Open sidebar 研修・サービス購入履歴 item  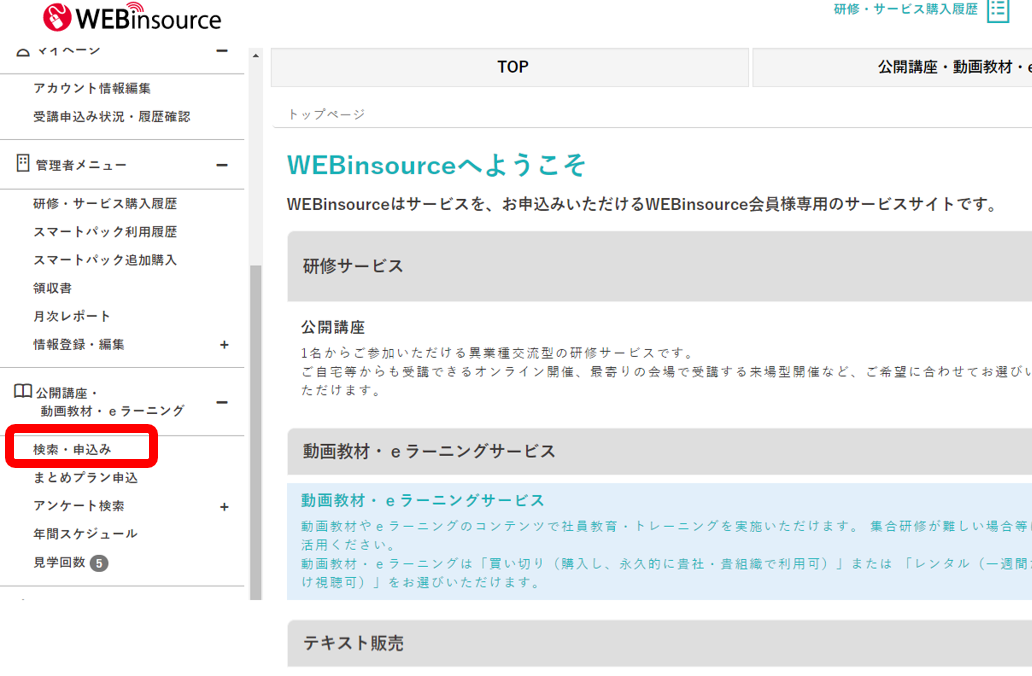pyautogui.click(x=105, y=203)
